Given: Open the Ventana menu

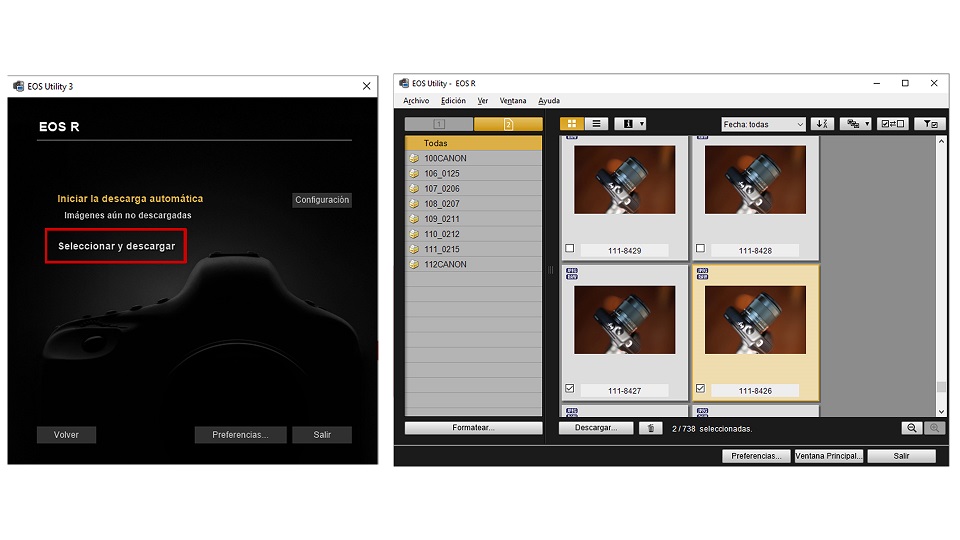Looking at the screenshot, I should (513, 101).
